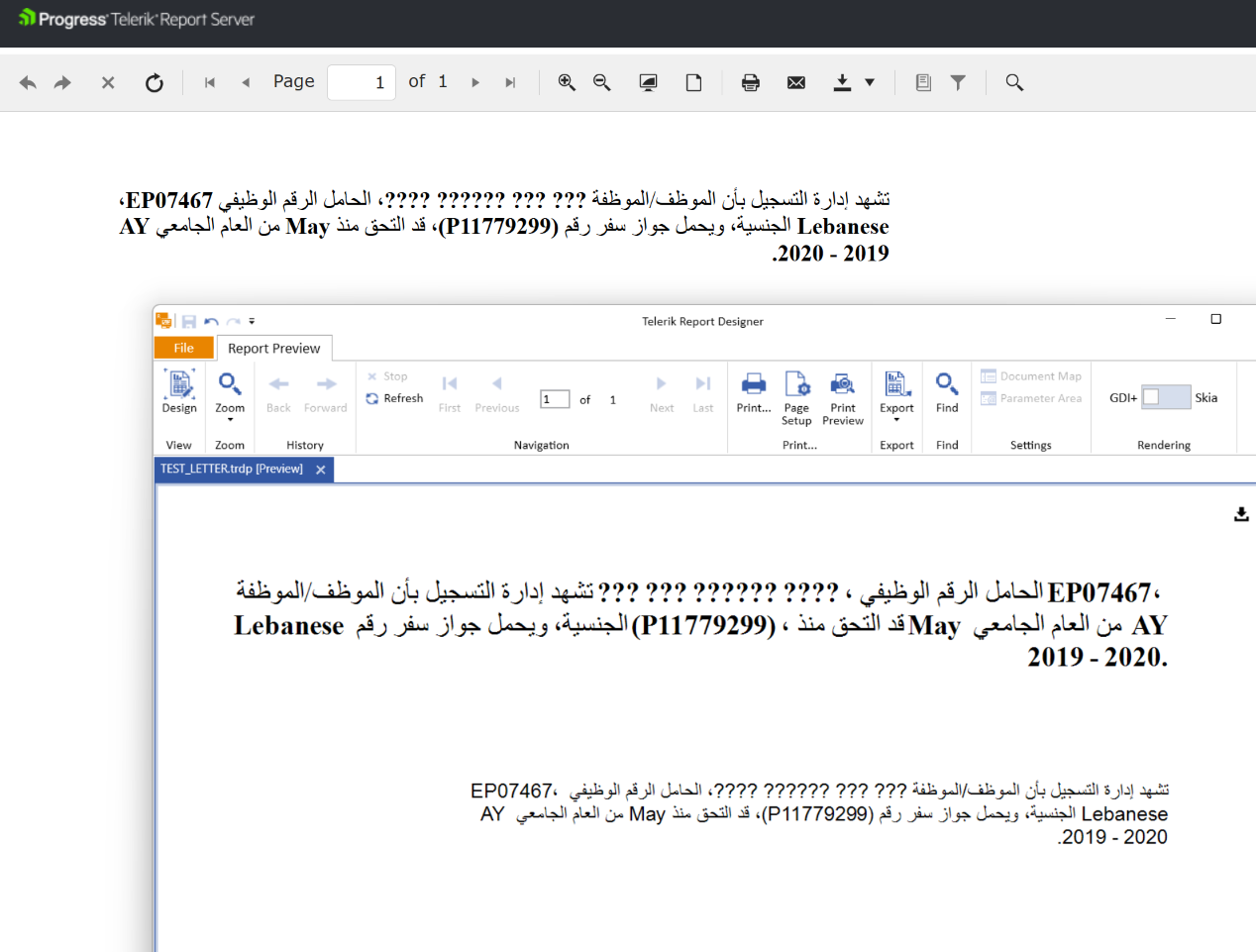Print the report using the printer icon
This screenshot has width=1256, height=952.
[x=750, y=82]
